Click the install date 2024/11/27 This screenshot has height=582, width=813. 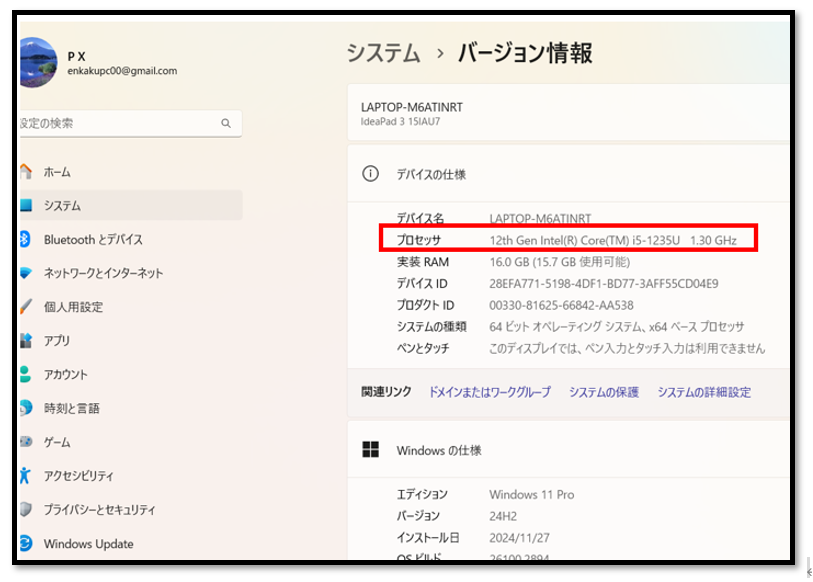(520, 538)
